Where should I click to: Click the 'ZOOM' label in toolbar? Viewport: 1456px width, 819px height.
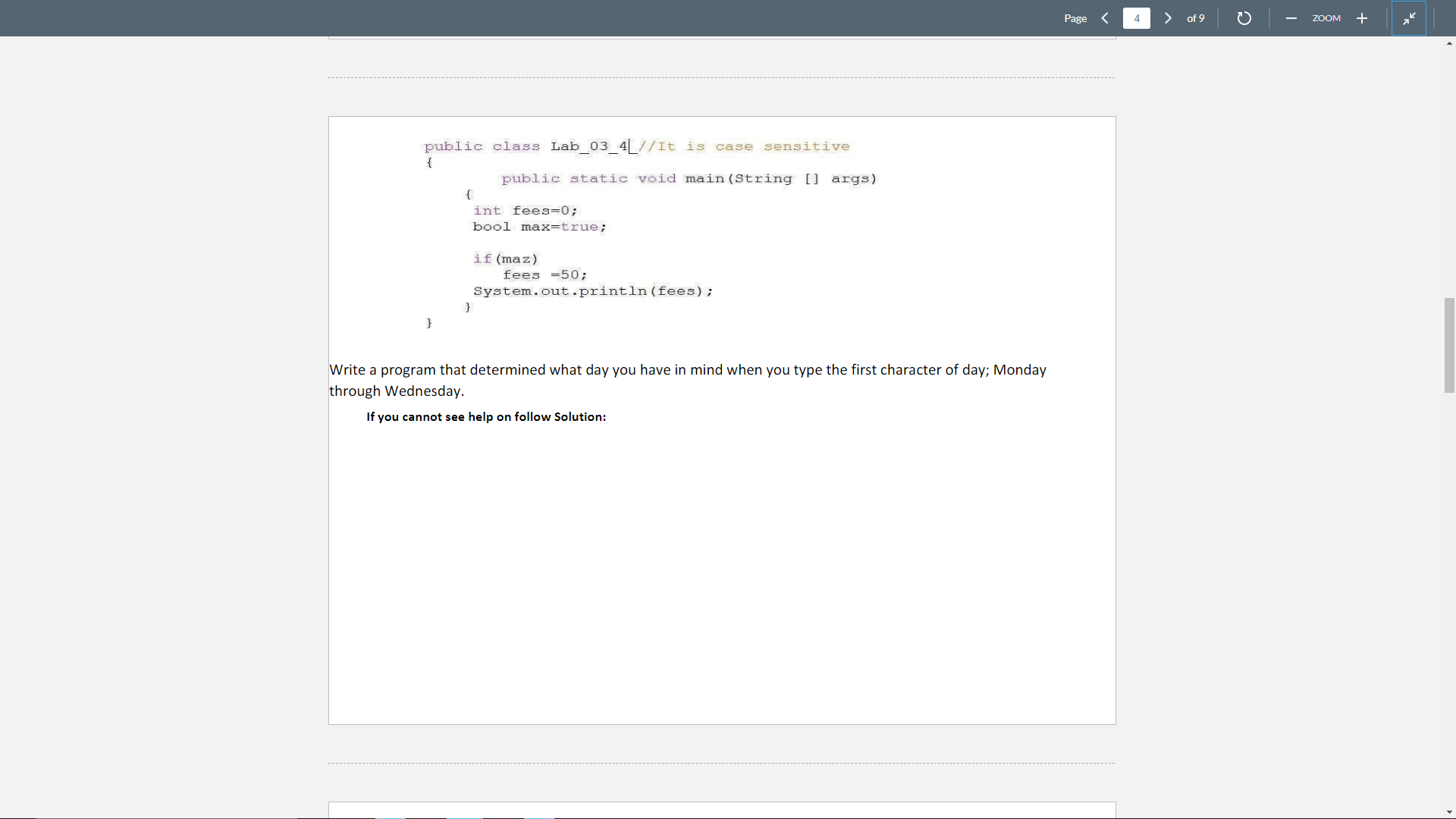1326,18
